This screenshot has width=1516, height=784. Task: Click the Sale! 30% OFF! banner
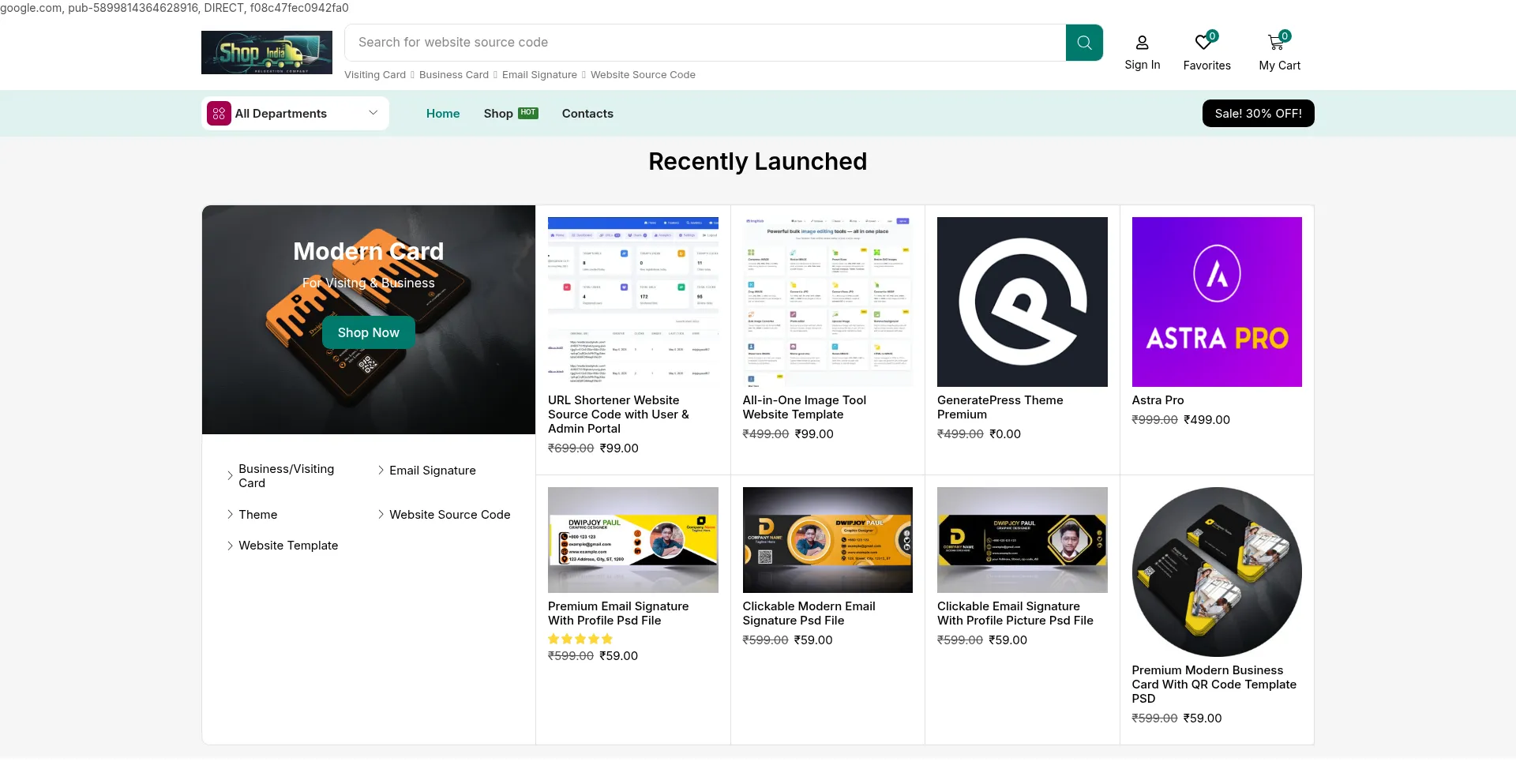pyautogui.click(x=1257, y=113)
